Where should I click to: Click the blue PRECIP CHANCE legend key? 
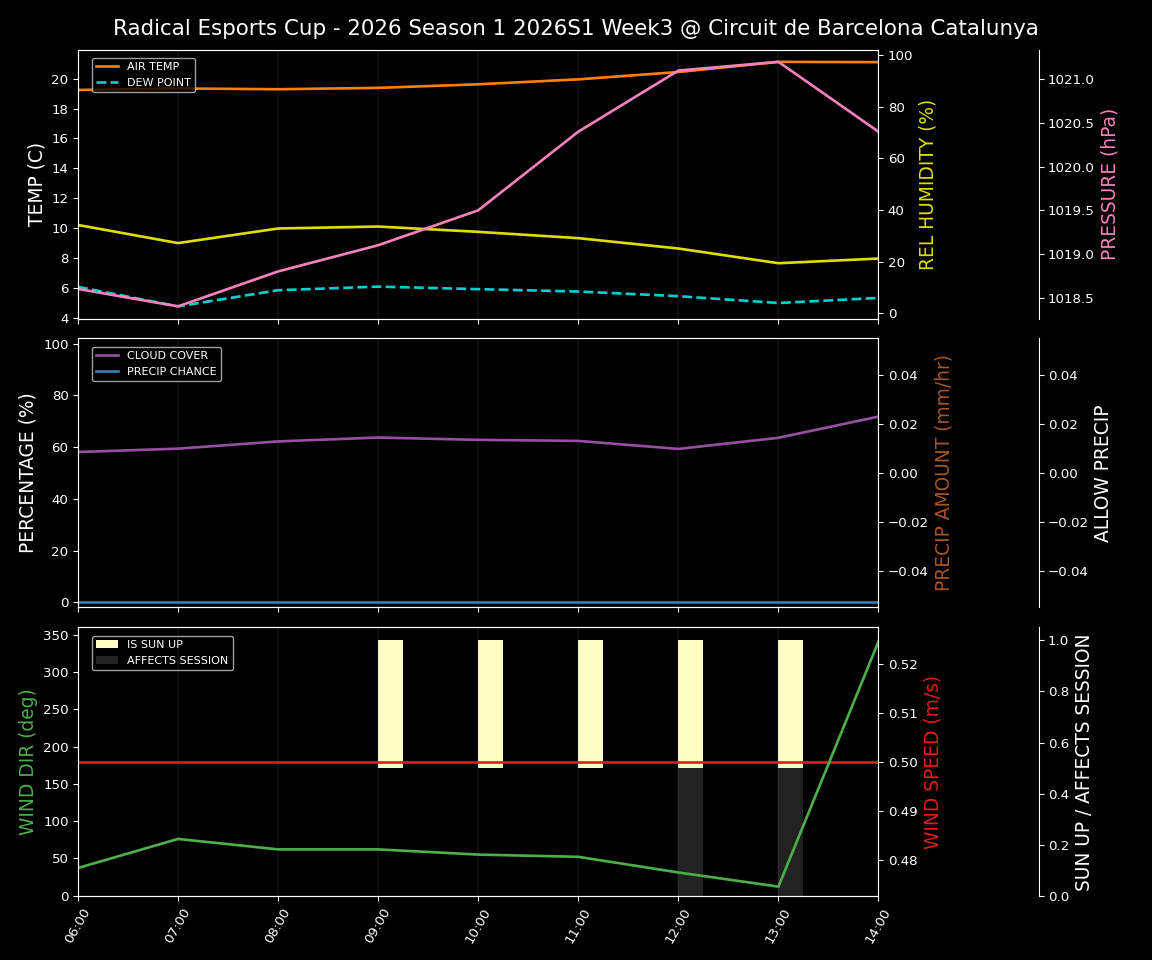point(110,370)
